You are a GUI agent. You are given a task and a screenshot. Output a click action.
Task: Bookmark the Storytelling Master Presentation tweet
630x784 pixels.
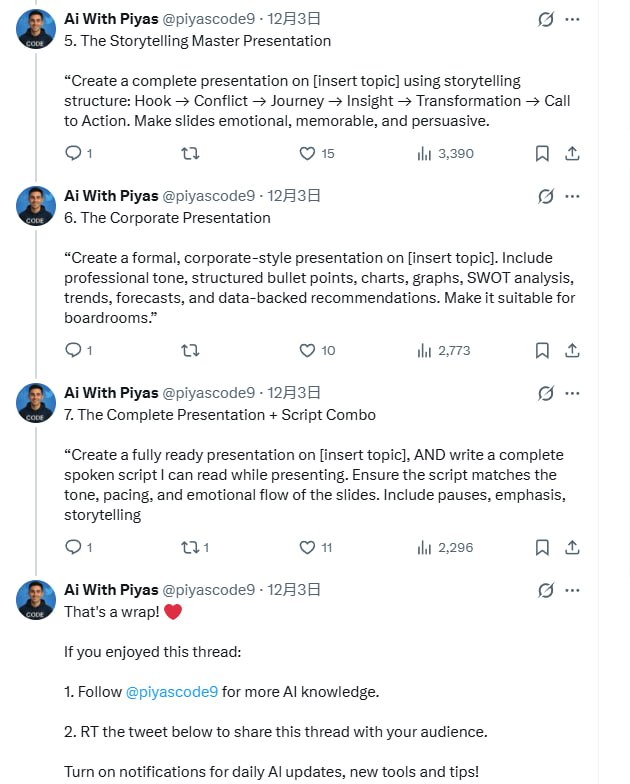541,154
